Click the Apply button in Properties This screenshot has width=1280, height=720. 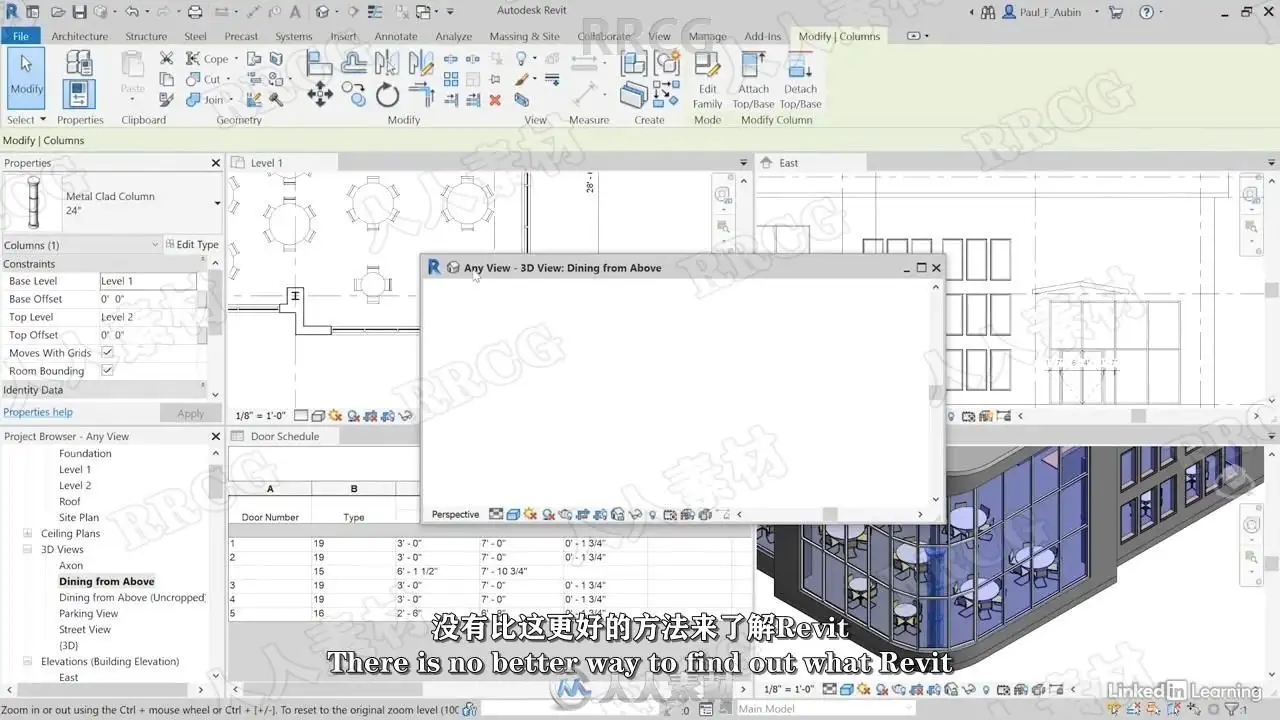click(x=190, y=413)
